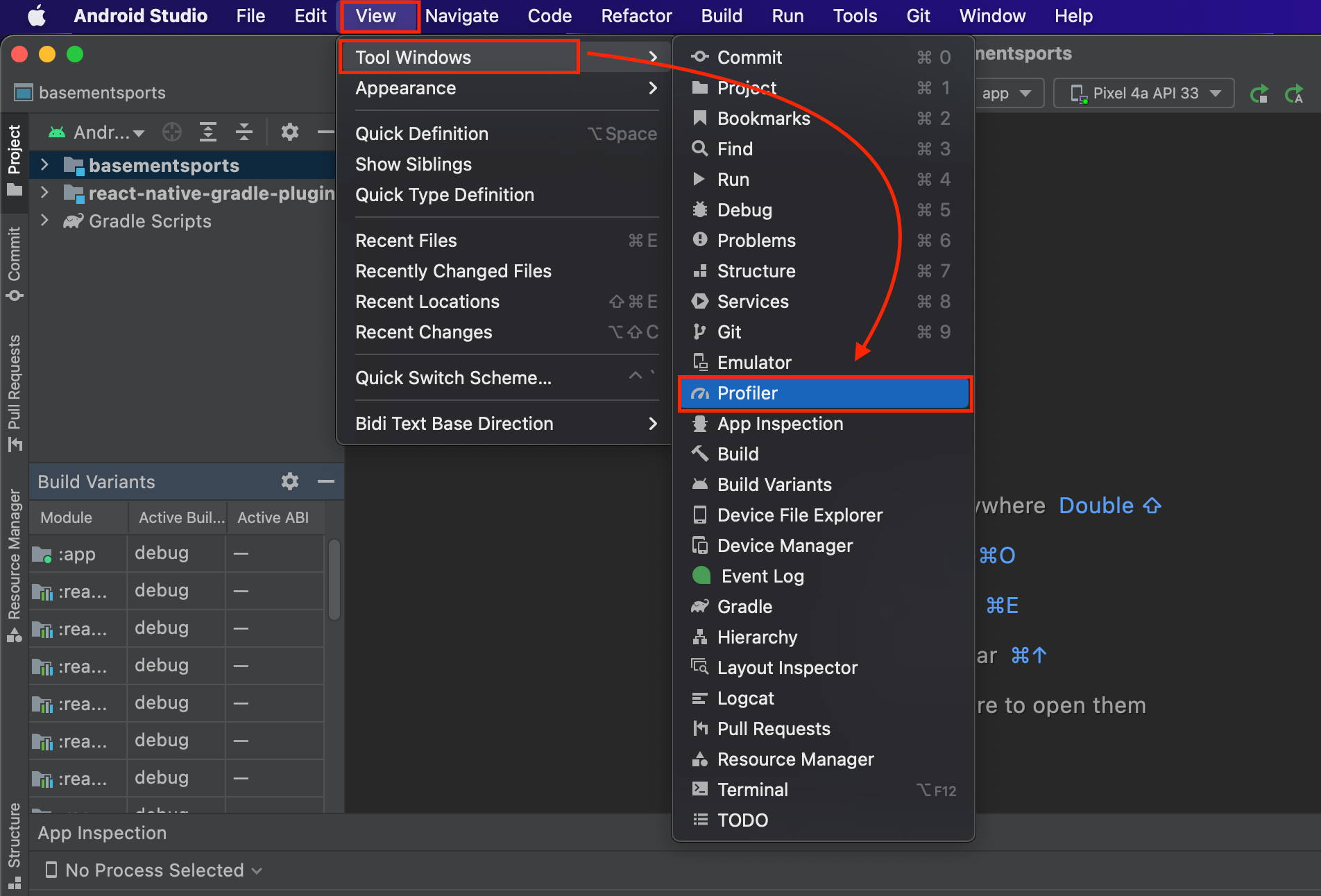Screen dimensions: 1321x896
Task: Select Quick Definition menu item
Action: coord(505,133)
